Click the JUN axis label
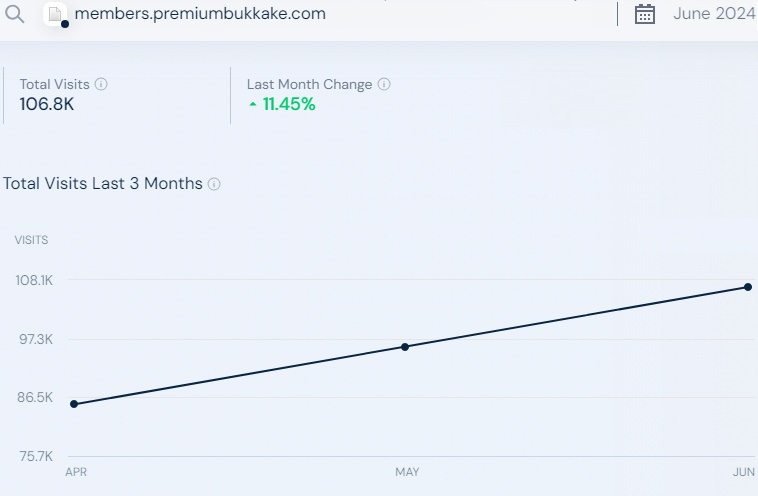This screenshot has height=496, width=758. pos(743,472)
